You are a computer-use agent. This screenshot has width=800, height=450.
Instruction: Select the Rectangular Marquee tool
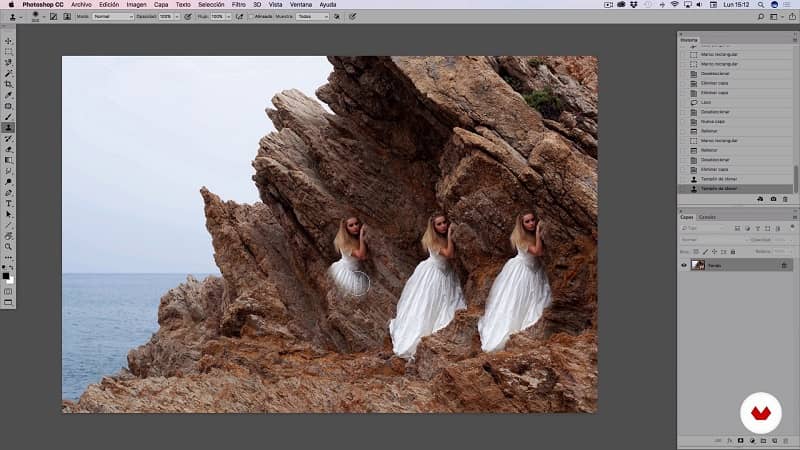coord(8,52)
